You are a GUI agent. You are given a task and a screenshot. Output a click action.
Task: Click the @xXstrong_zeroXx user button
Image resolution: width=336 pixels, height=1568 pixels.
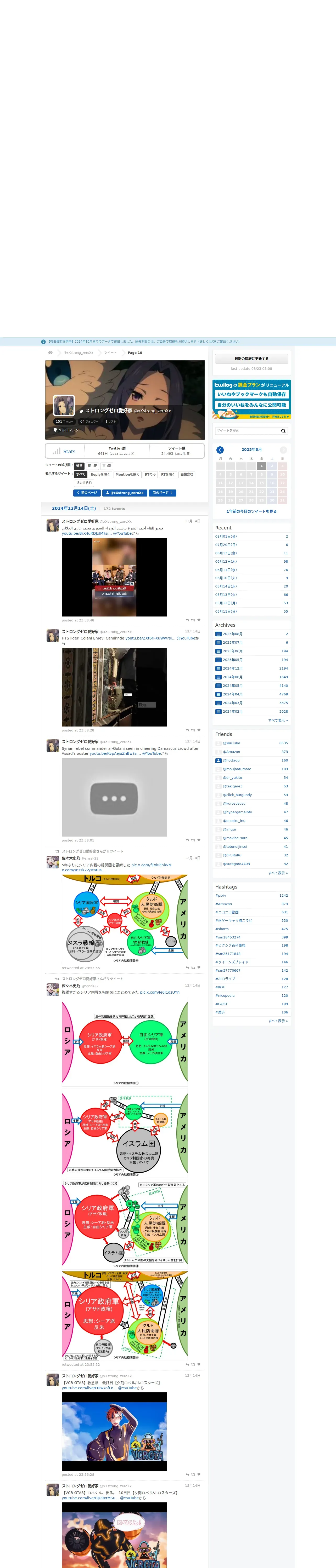click(125, 493)
